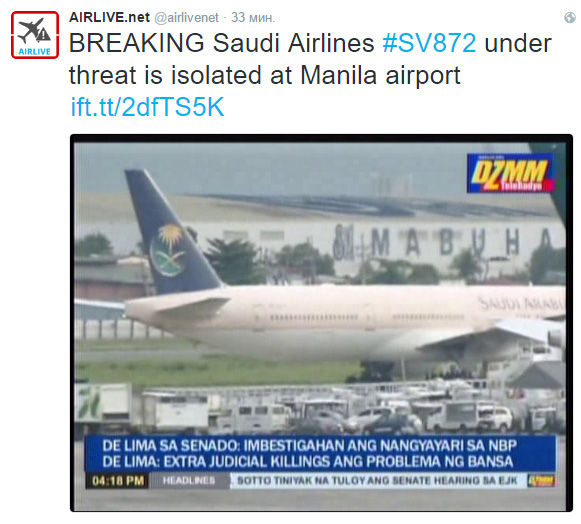Click the tweet text BREAKING Saudi Airlines

coord(222,43)
